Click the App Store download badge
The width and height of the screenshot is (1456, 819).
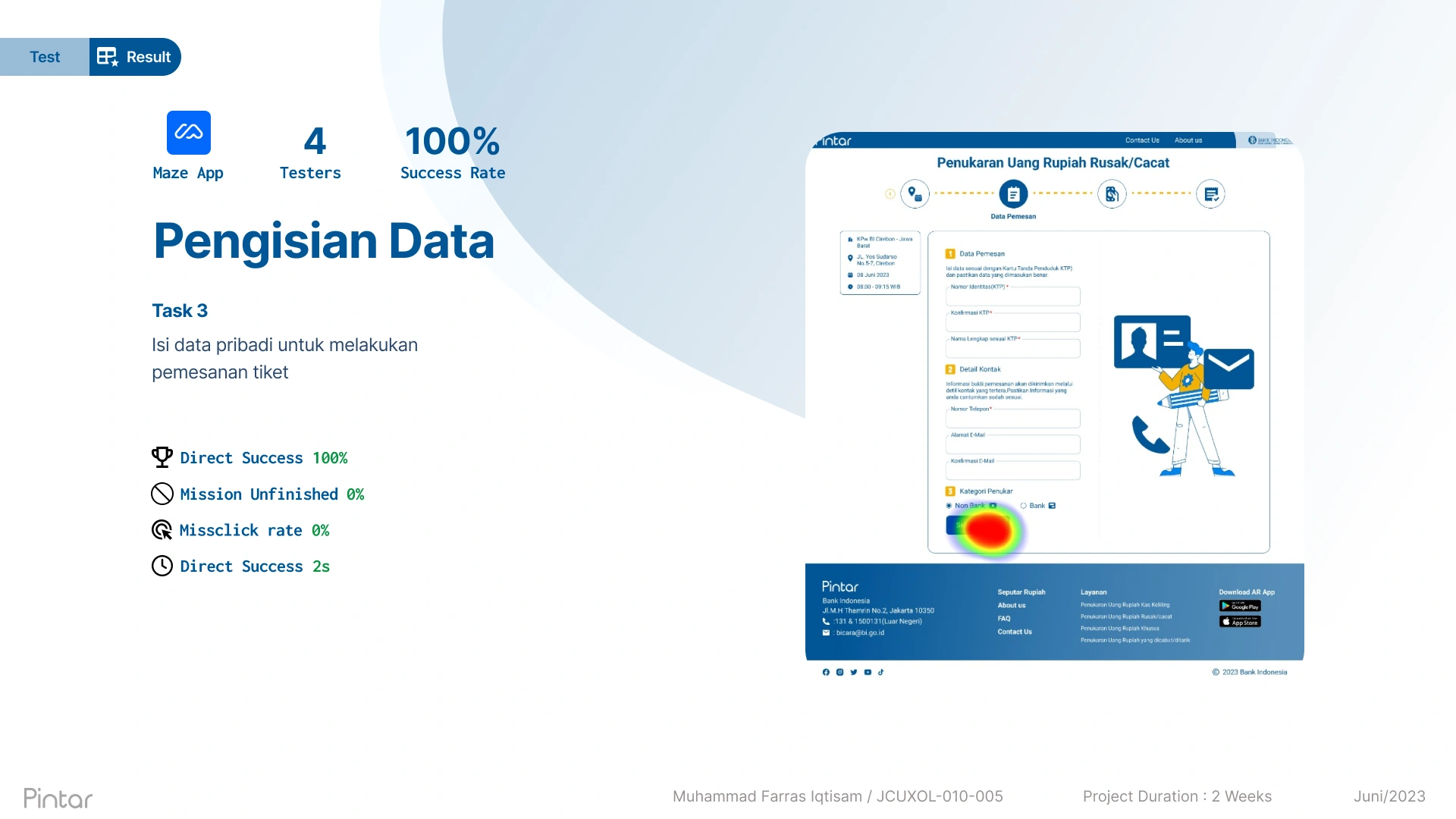point(1240,621)
